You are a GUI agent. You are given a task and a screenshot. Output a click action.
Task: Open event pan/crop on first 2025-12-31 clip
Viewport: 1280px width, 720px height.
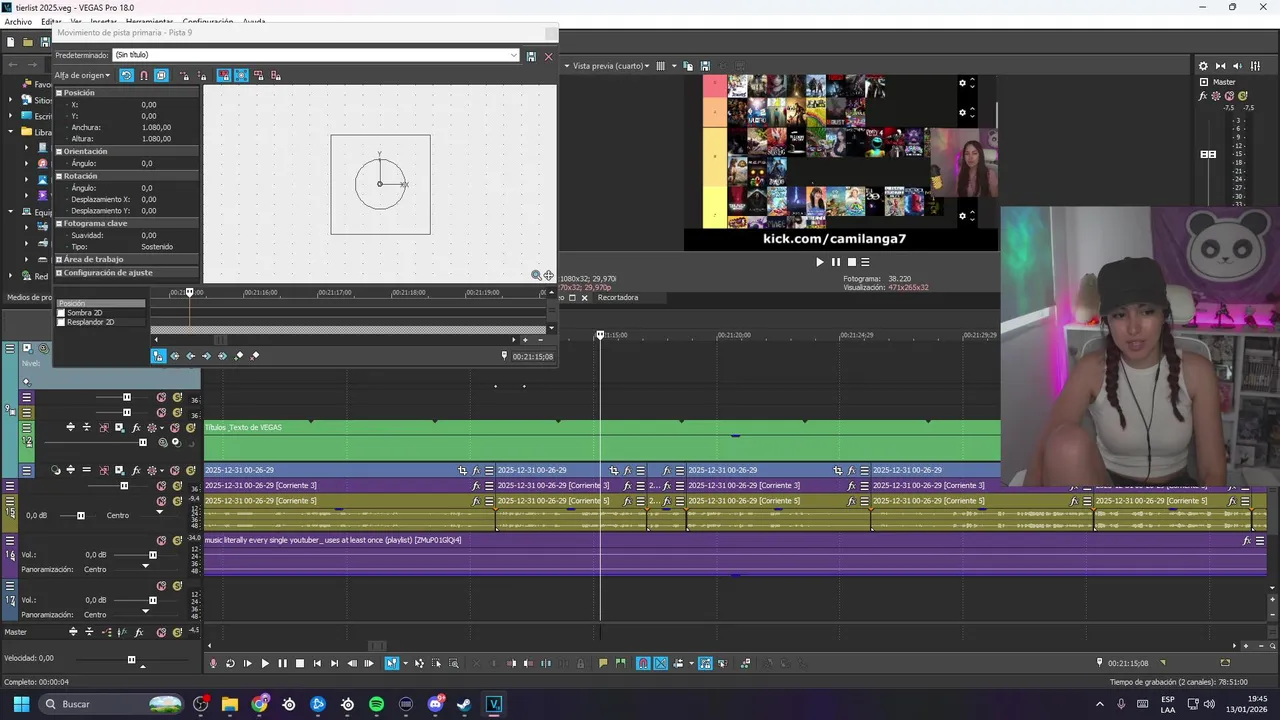click(462, 470)
